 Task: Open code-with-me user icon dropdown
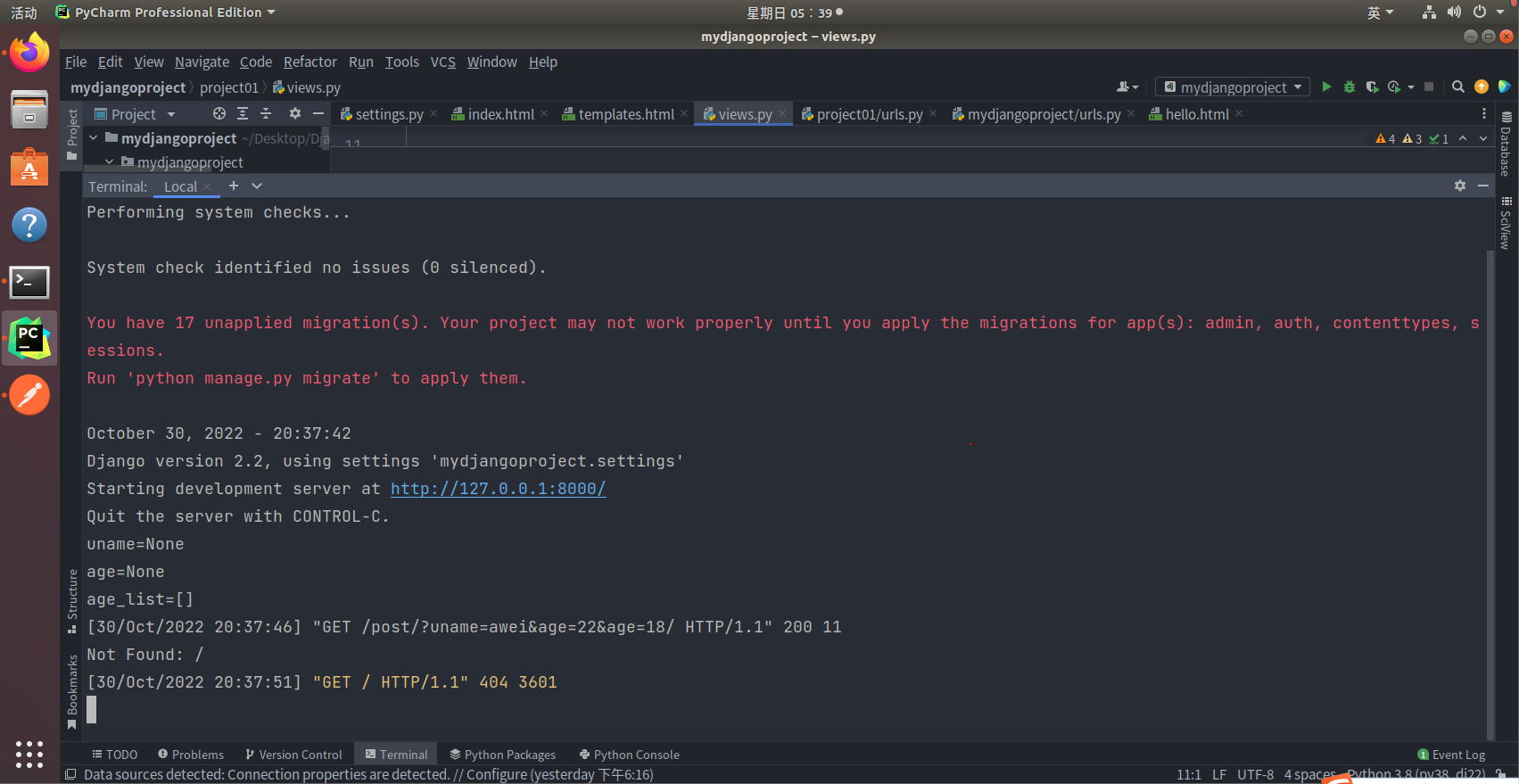pyautogui.click(x=1127, y=87)
